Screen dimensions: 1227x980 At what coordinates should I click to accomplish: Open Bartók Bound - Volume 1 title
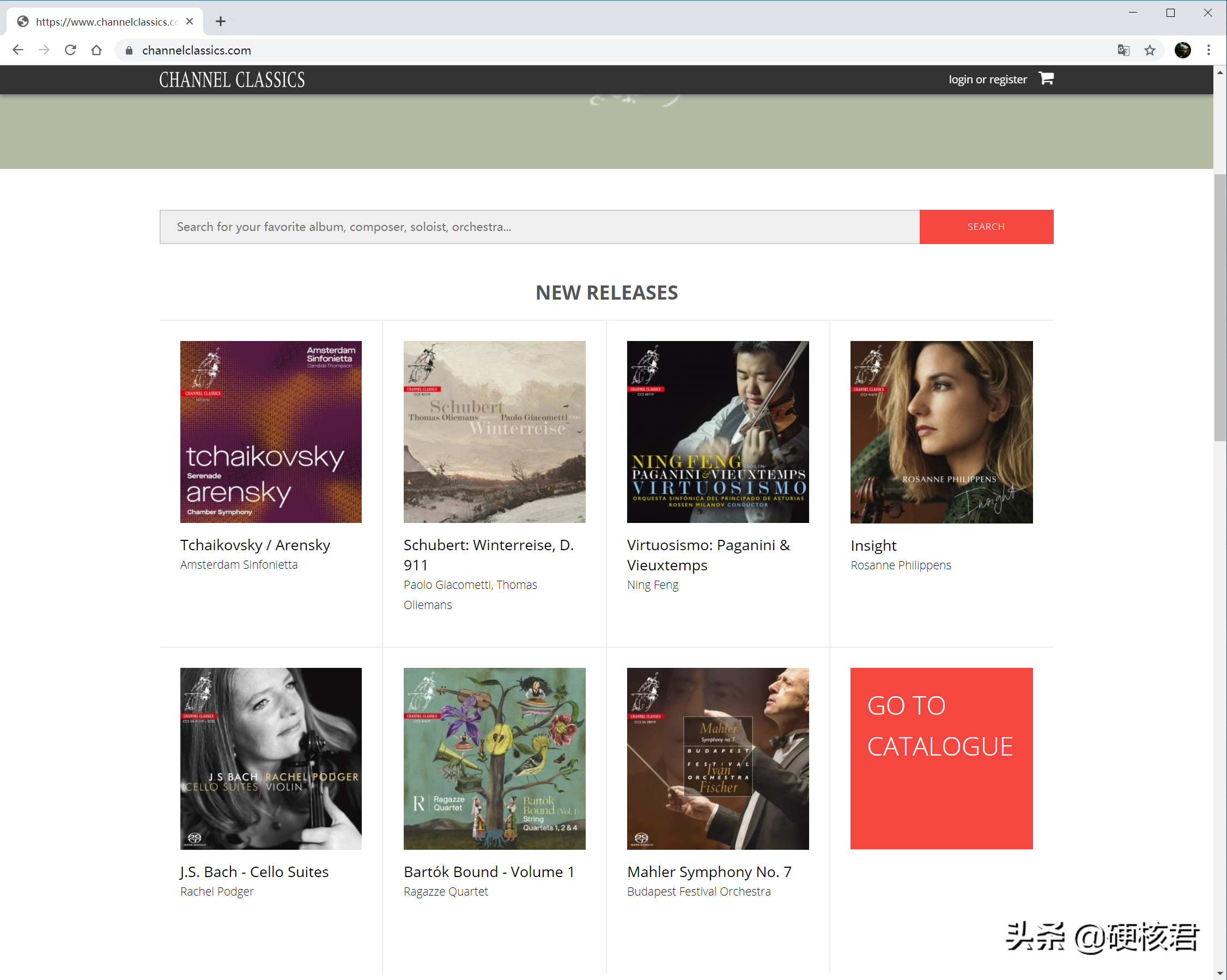point(489,872)
